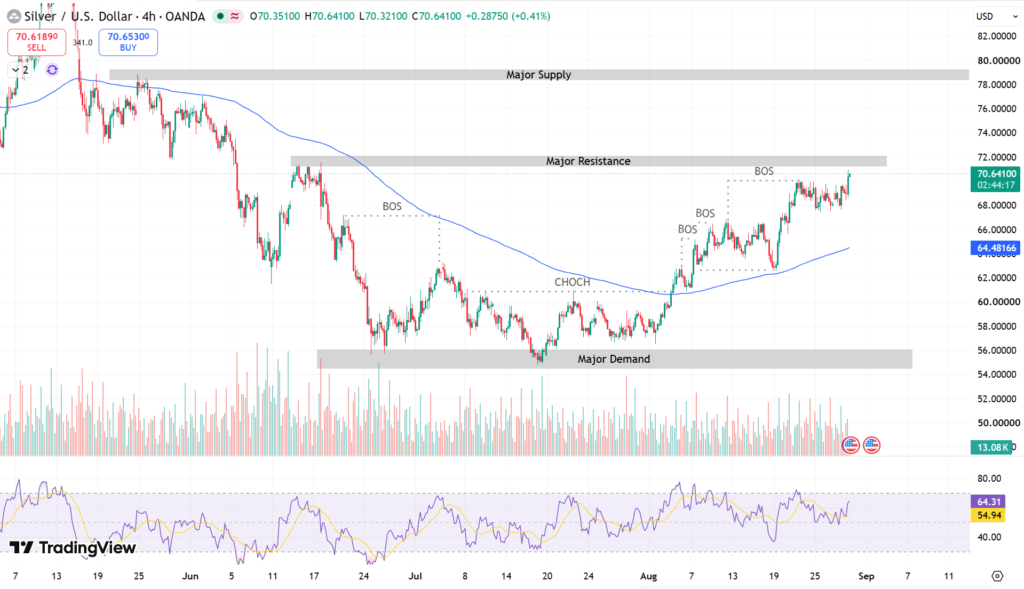Click the red SELL 70.61890 button
This screenshot has width=1024, height=589.
point(37,42)
